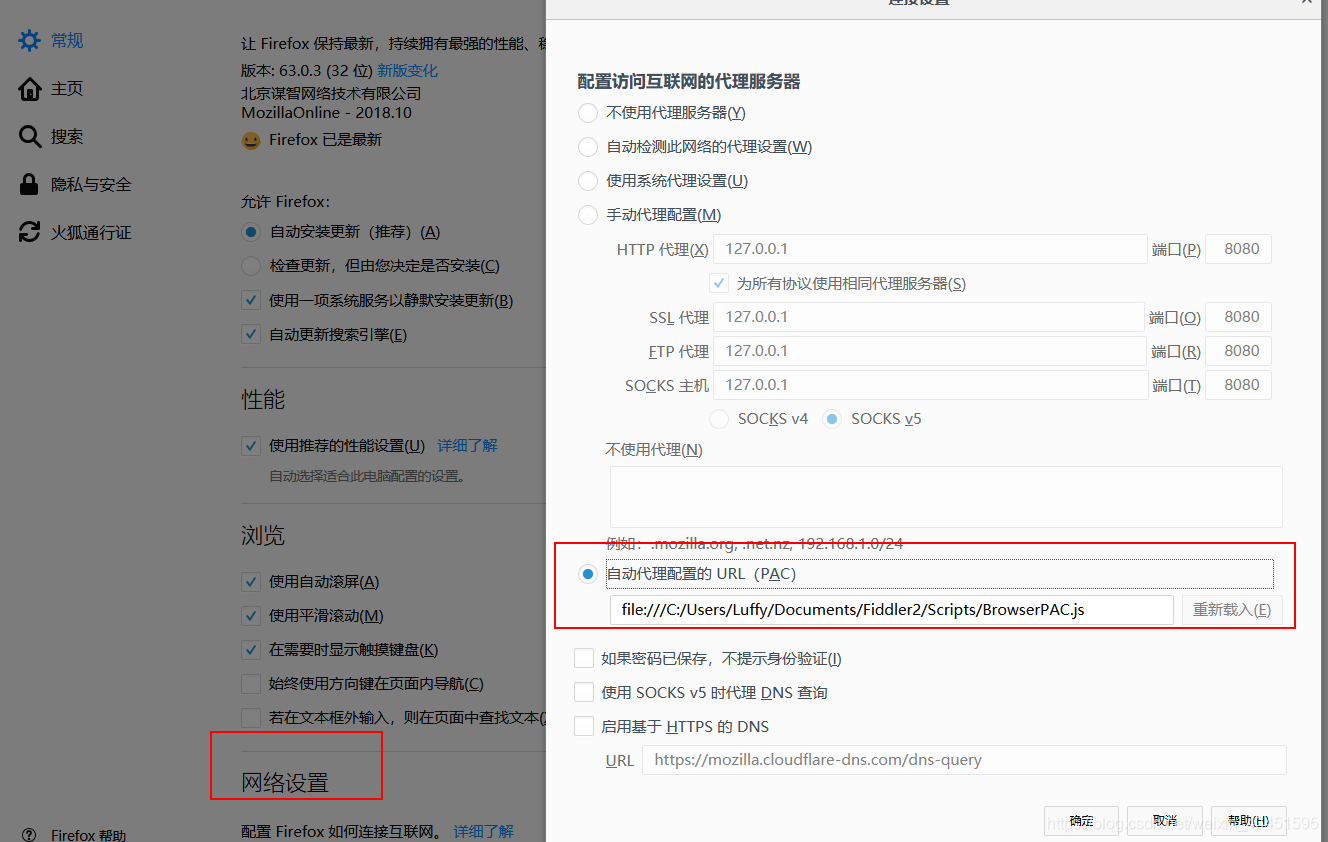
Task: Toggle 始终使用方向键在页面内导航 checkbox
Action: pyautogui.click(x=251, y=684)
